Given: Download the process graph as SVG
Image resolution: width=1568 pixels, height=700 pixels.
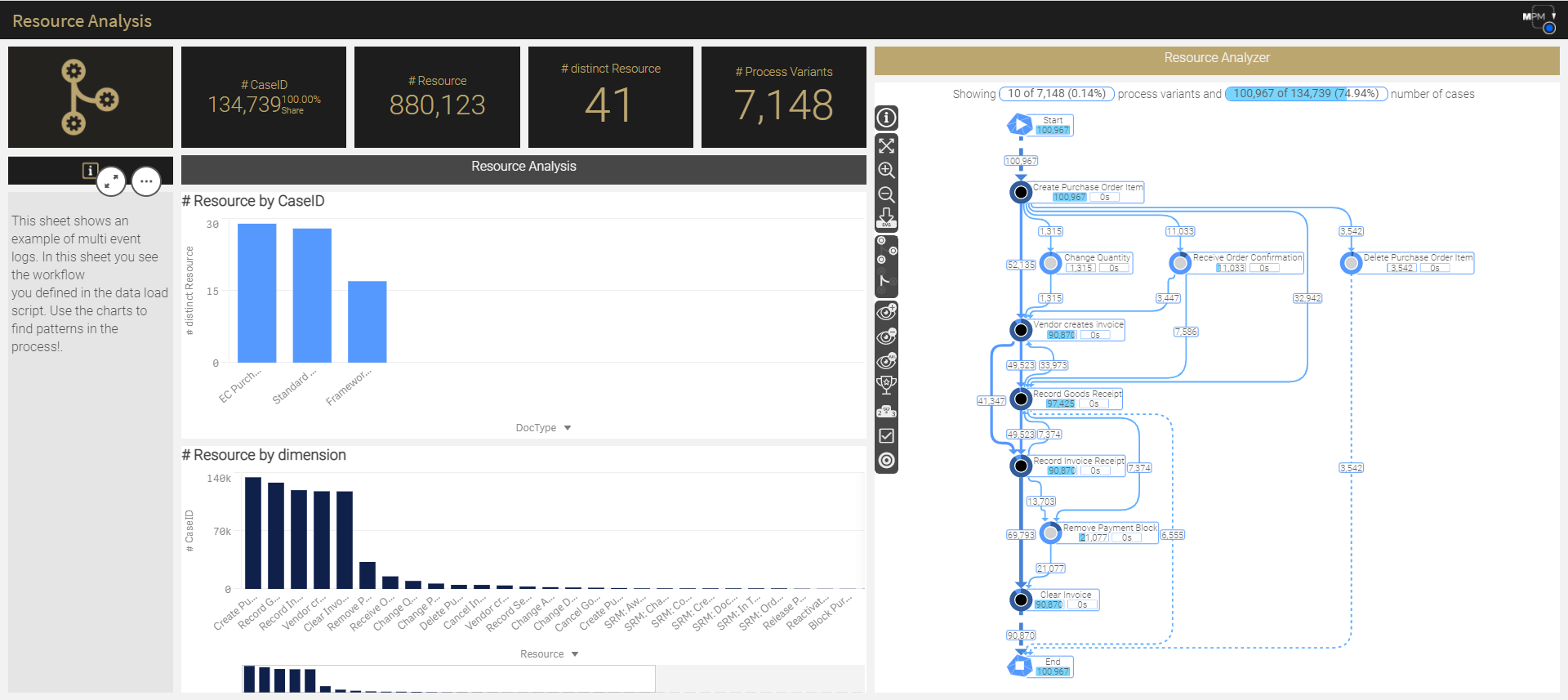Looking at the screenshot, I should (x=886, y=218).
